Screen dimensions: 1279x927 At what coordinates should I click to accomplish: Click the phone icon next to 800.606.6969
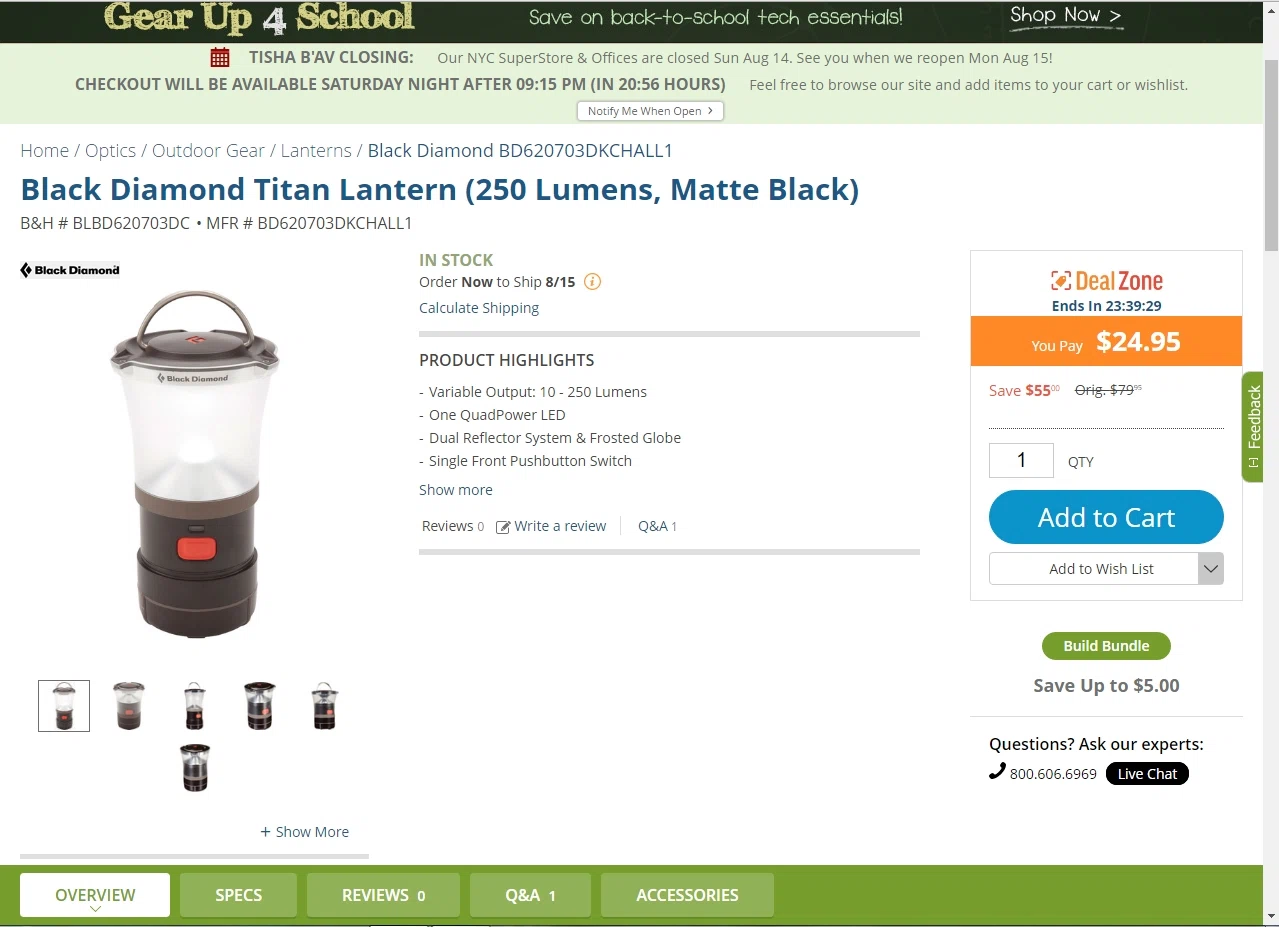[x=997, y=771]
